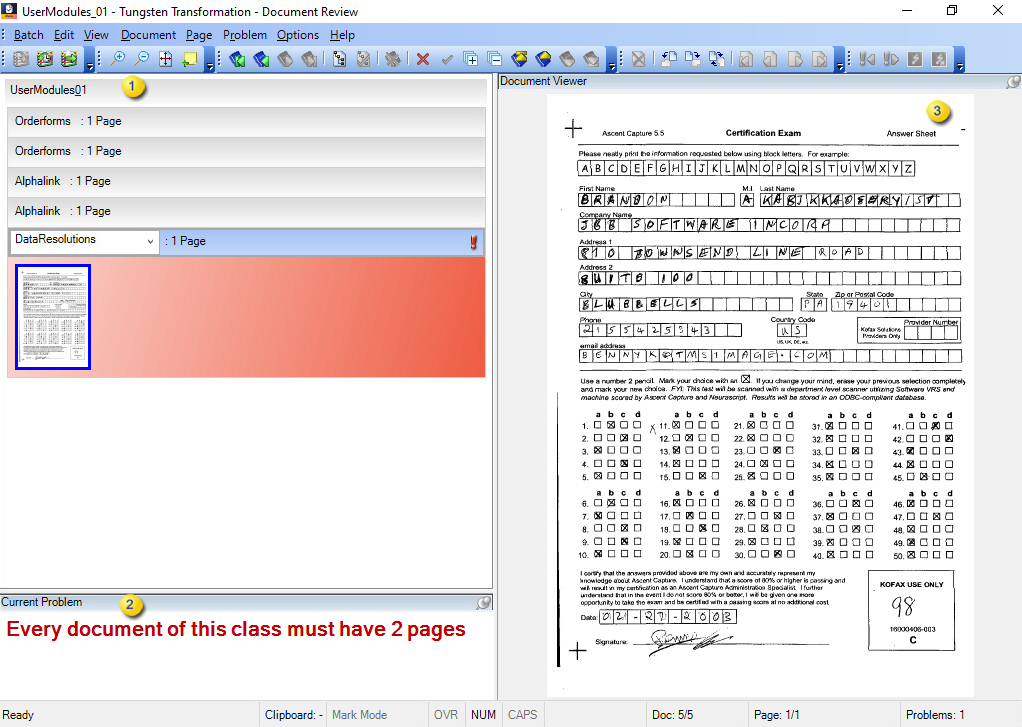This screenshot has height=727, width=1022.
Task: Click the red reject flag on DataResolutions
Action: click(473, 241)
